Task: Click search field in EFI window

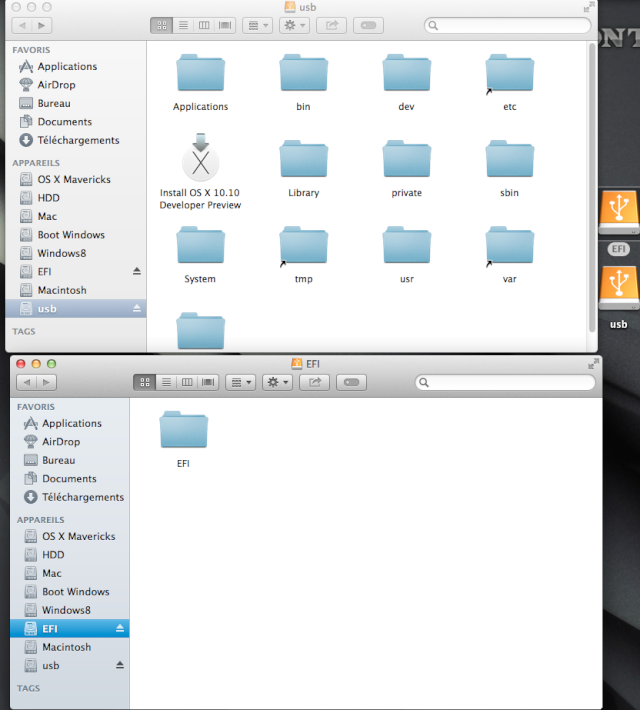Action: click(x=505, y=382)
